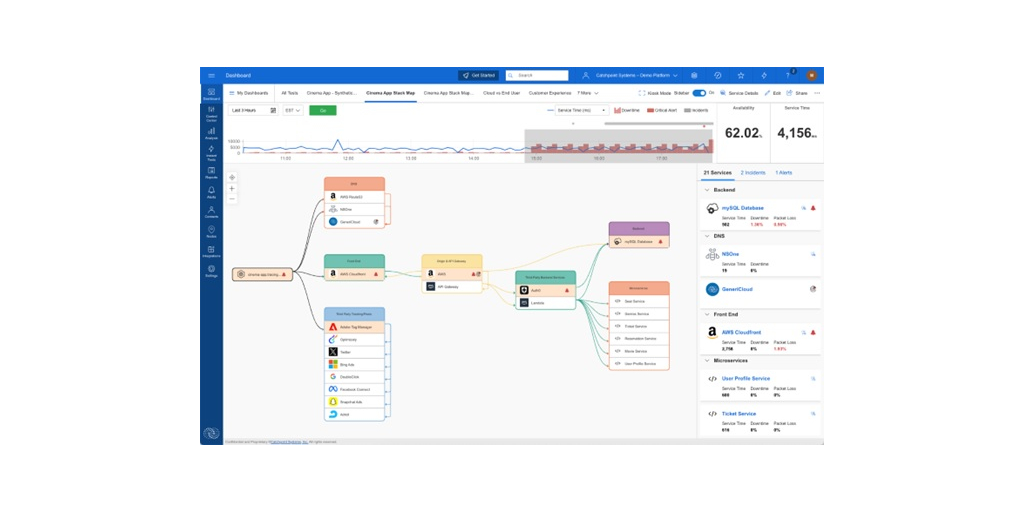The image size is (1024, 512).
Task: Switch to the Cloud vs End User tab
Action: (x=502, y=93)
